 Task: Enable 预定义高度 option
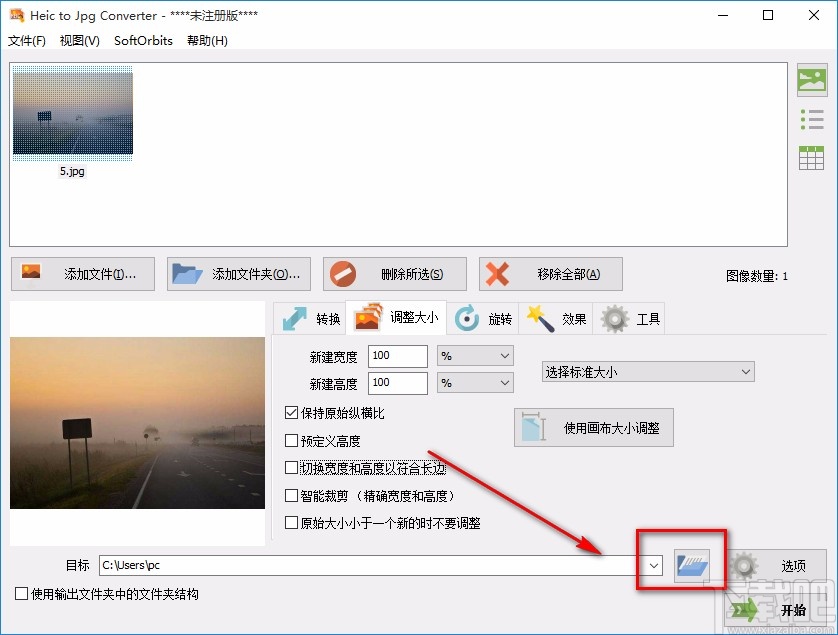tap(290, 443)
